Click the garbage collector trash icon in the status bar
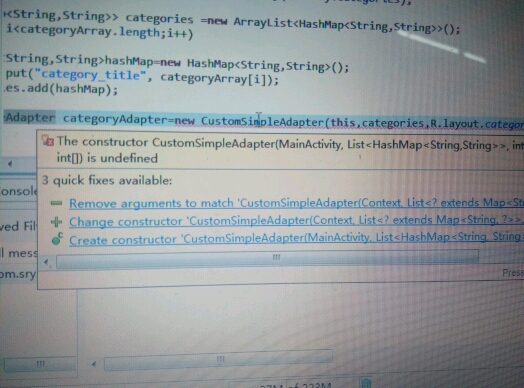This screenshot has width=524, height=388. click(366, 383)
